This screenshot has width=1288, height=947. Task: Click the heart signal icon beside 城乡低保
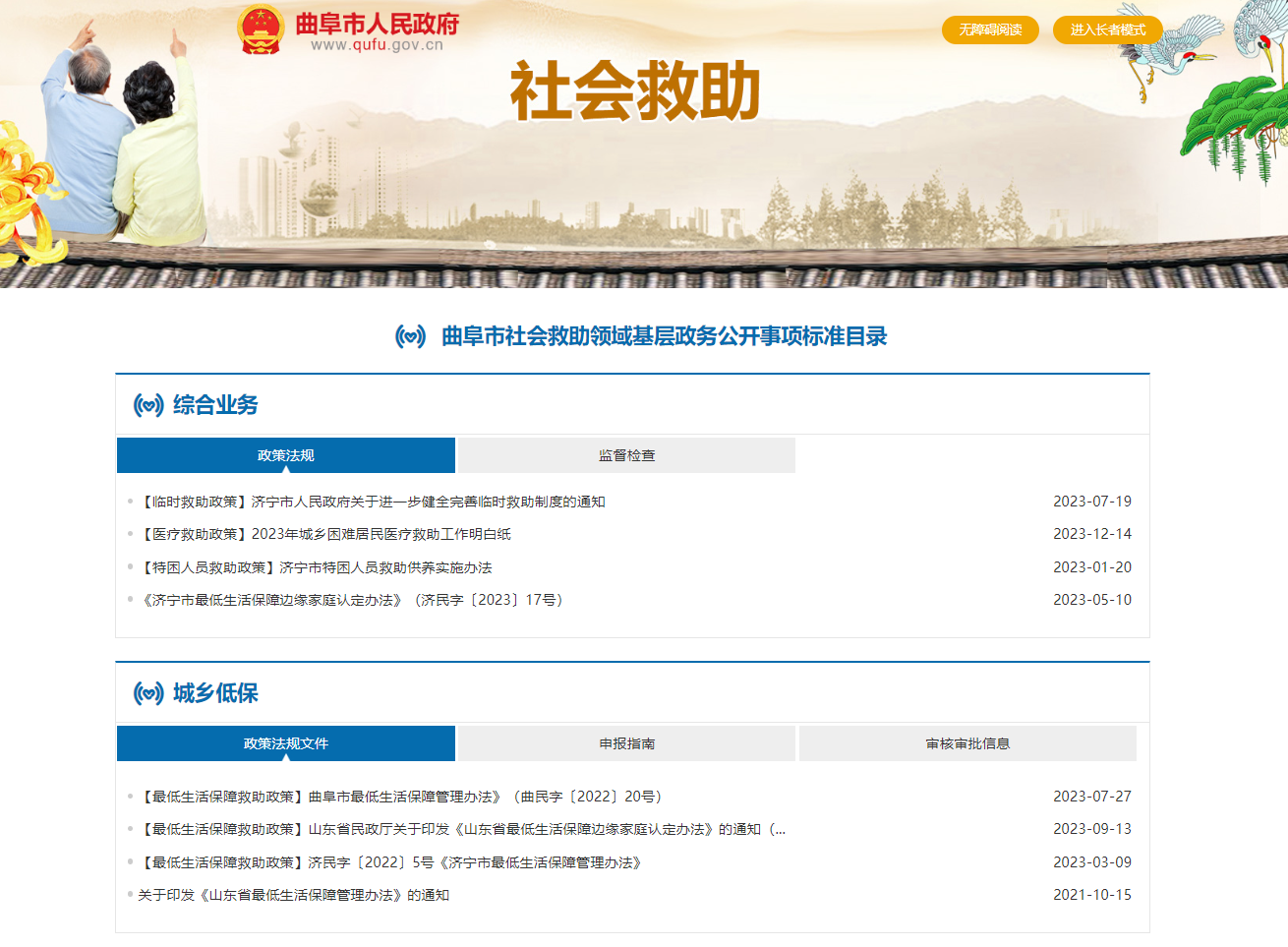(148, 693)
